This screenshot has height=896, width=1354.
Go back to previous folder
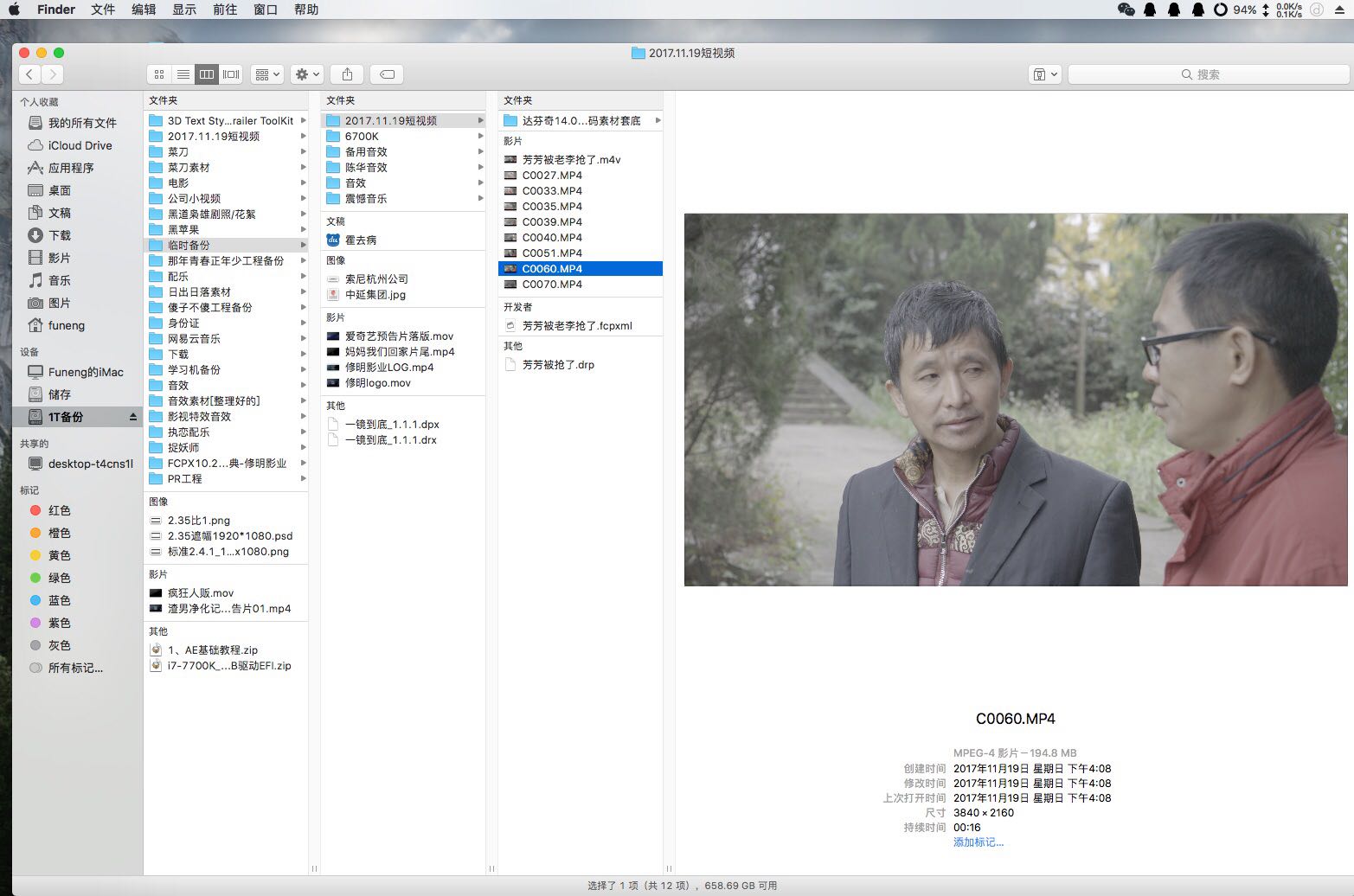click(x=29, y=74)
